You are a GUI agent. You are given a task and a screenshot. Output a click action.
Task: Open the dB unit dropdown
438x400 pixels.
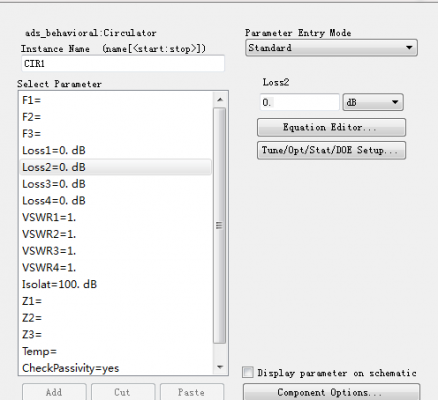[x=373, y=102]
